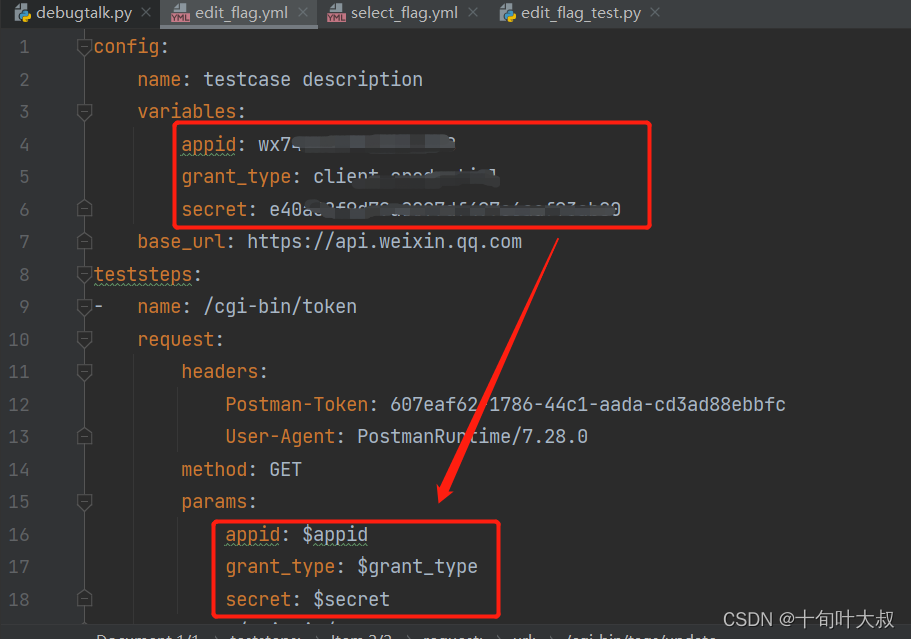The height and width of the screenshot is (639, 911).
Task: Fold the request block on line 10
Action: tap(84, 339)
